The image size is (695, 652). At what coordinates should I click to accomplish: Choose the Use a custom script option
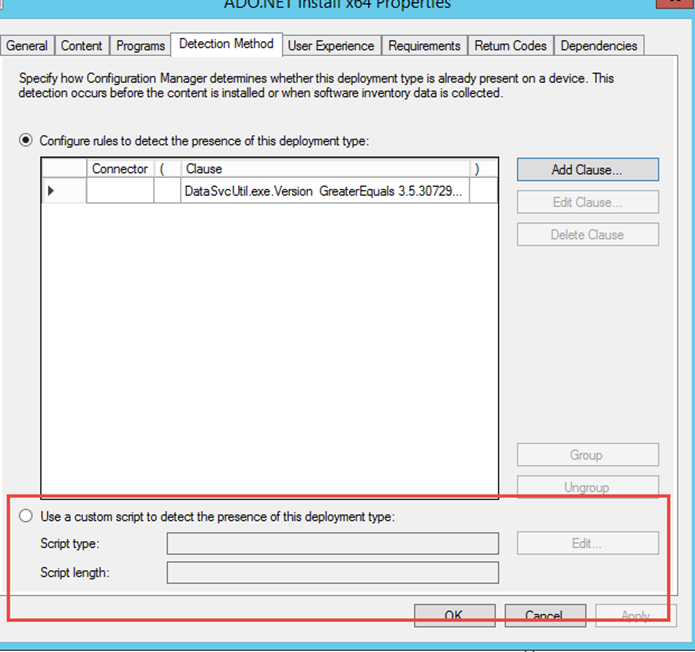pos(26,517)
